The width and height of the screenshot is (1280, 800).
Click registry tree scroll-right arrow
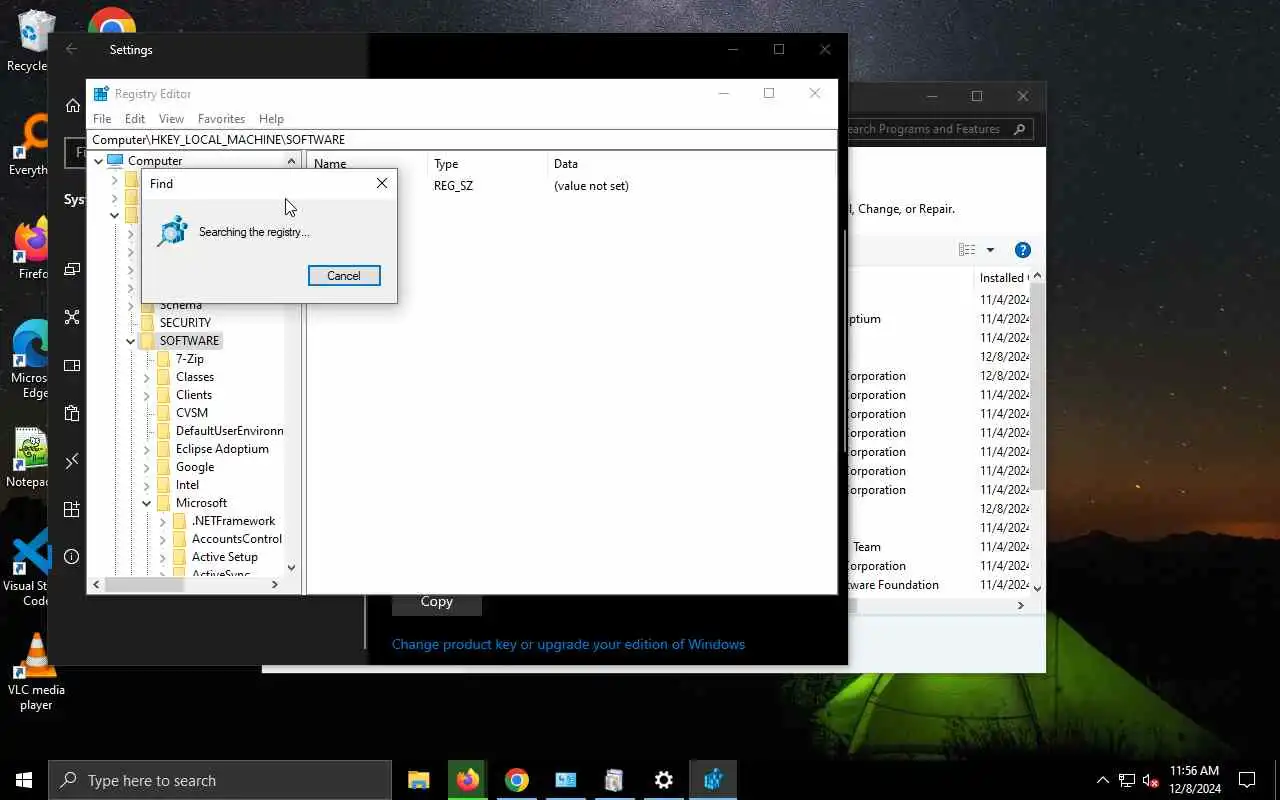(275, 584)
